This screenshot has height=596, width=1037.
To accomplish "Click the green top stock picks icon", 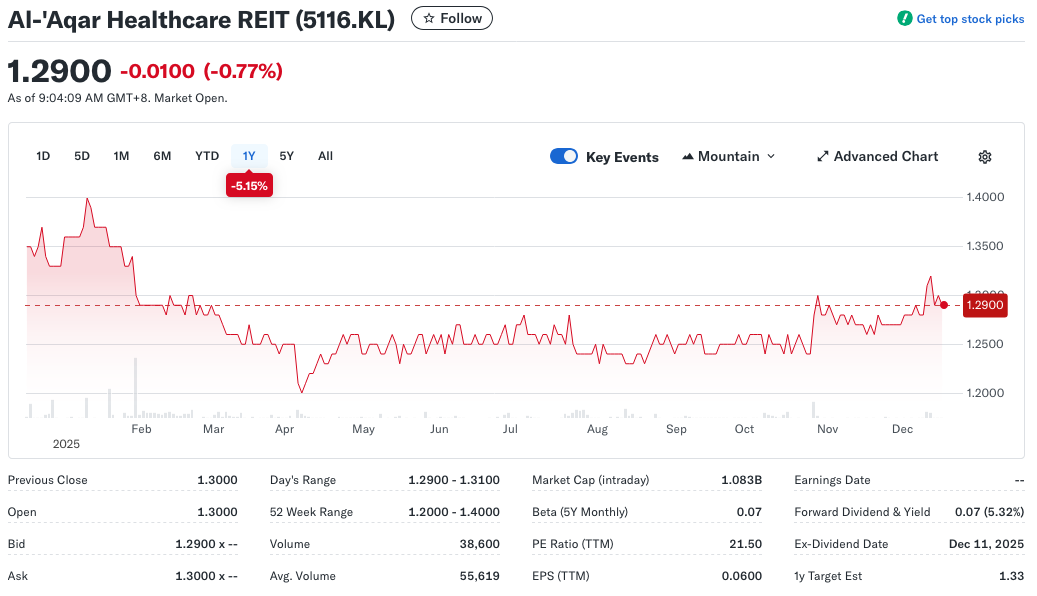I will (x=904, y=19).
